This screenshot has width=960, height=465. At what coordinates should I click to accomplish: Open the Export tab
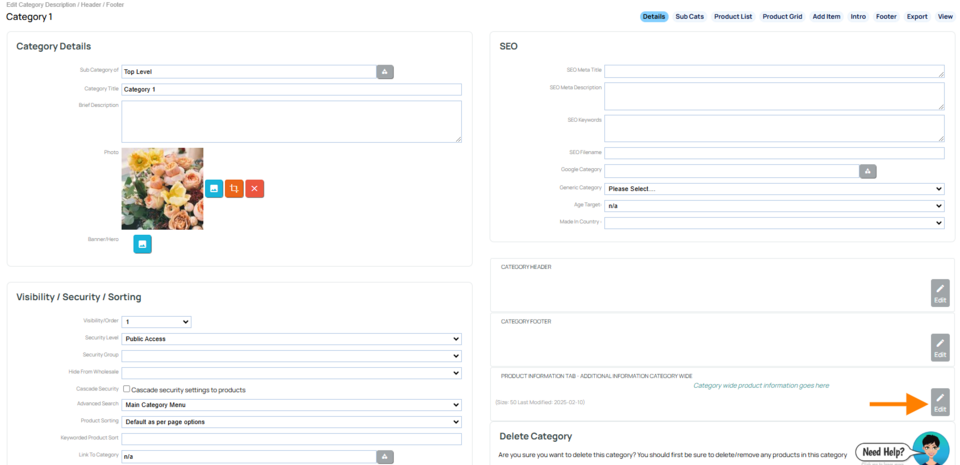pos(917,17)
